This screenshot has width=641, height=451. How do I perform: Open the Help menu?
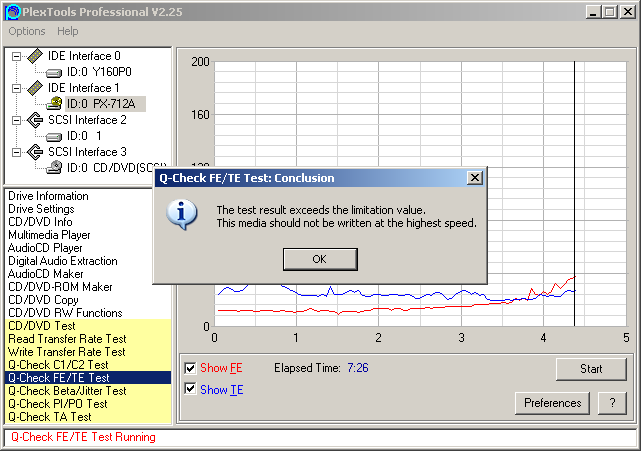point(67,31)
